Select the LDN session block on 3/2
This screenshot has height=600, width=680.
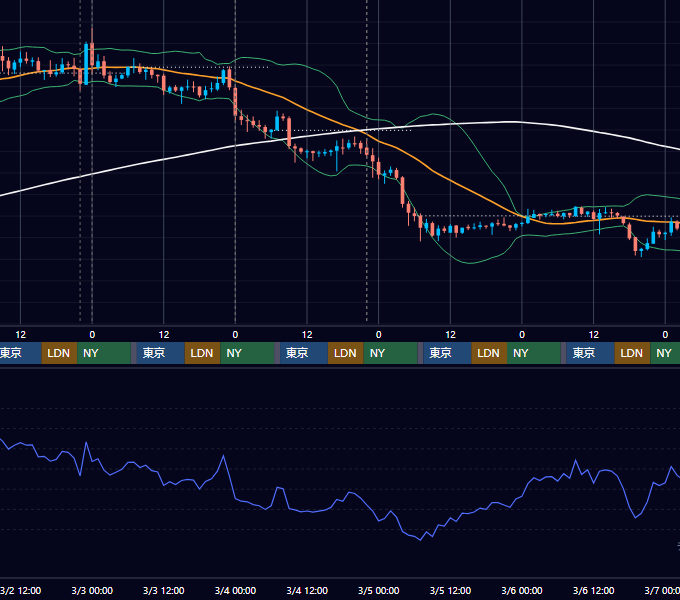pyautogui.click(x=59, y=353)
